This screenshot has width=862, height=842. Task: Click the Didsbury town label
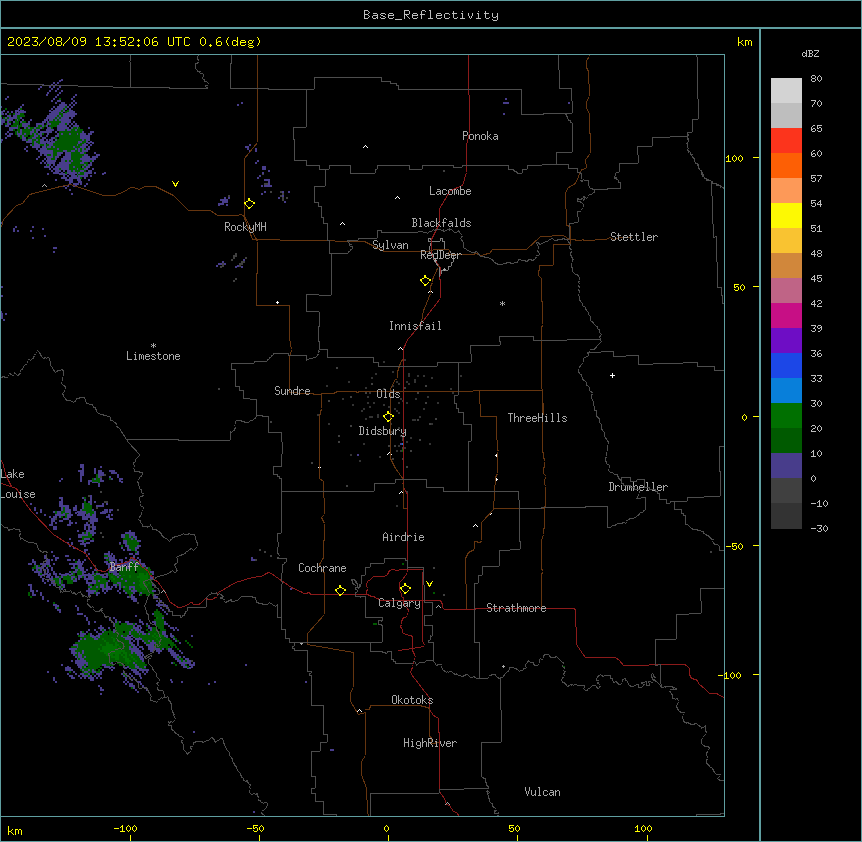tap(383, 431)
